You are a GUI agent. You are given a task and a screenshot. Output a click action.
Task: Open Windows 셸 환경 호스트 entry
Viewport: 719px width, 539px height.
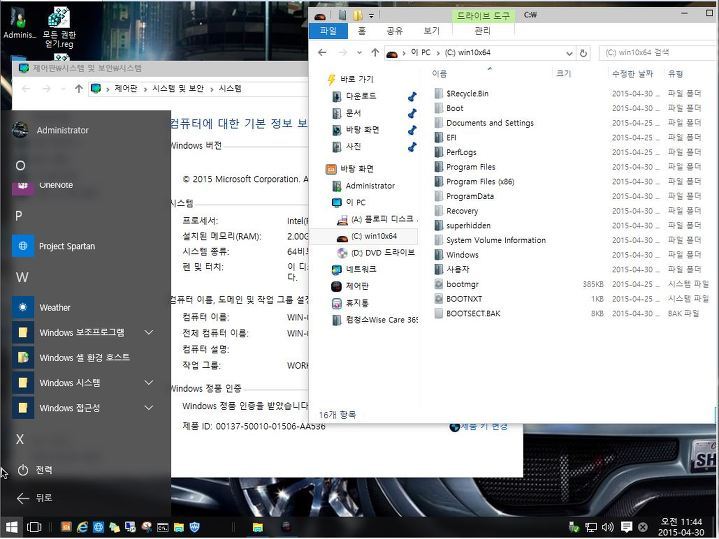tap(84, 357)
